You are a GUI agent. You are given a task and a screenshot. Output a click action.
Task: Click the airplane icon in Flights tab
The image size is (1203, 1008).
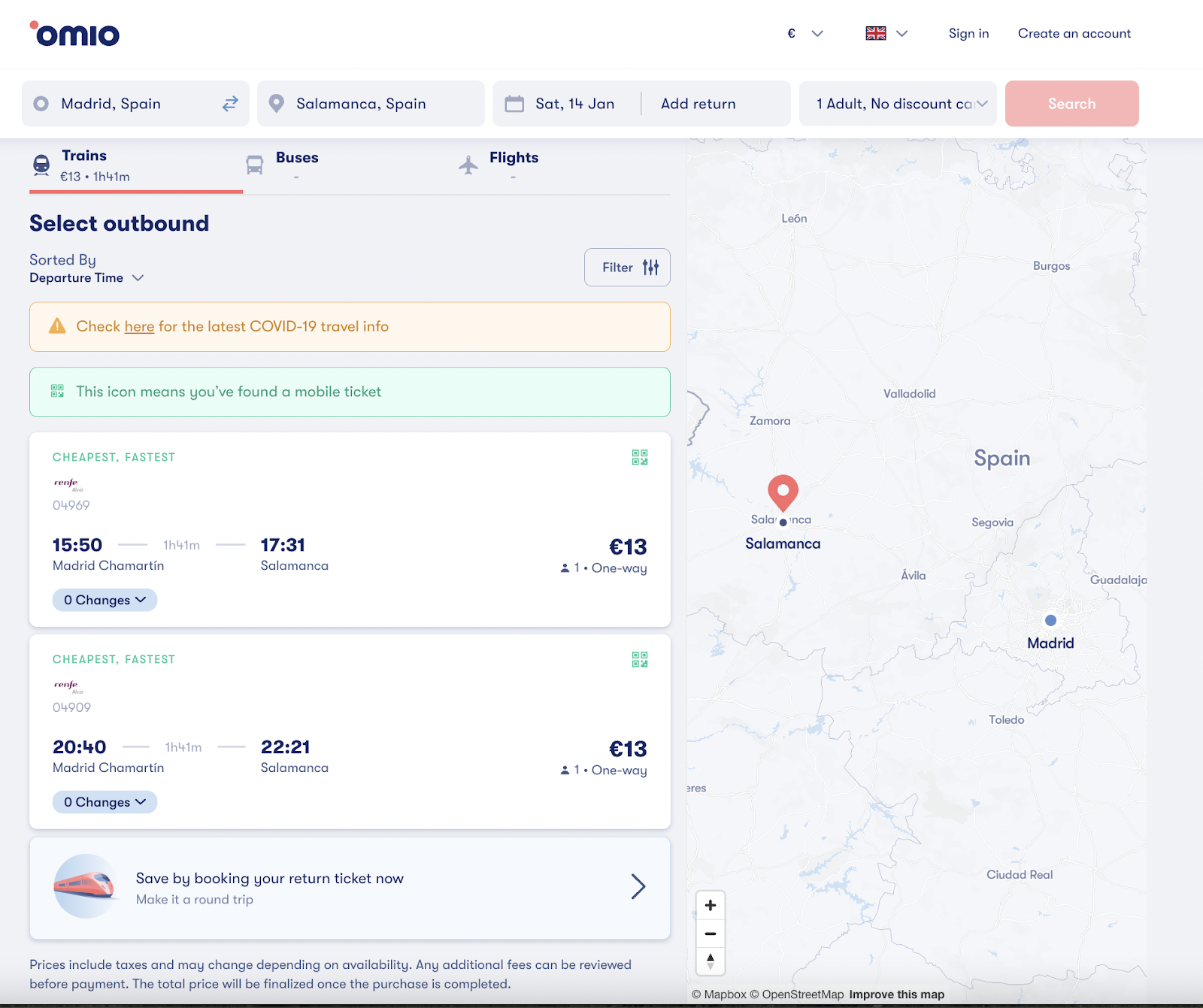click(x=468, y=165)
